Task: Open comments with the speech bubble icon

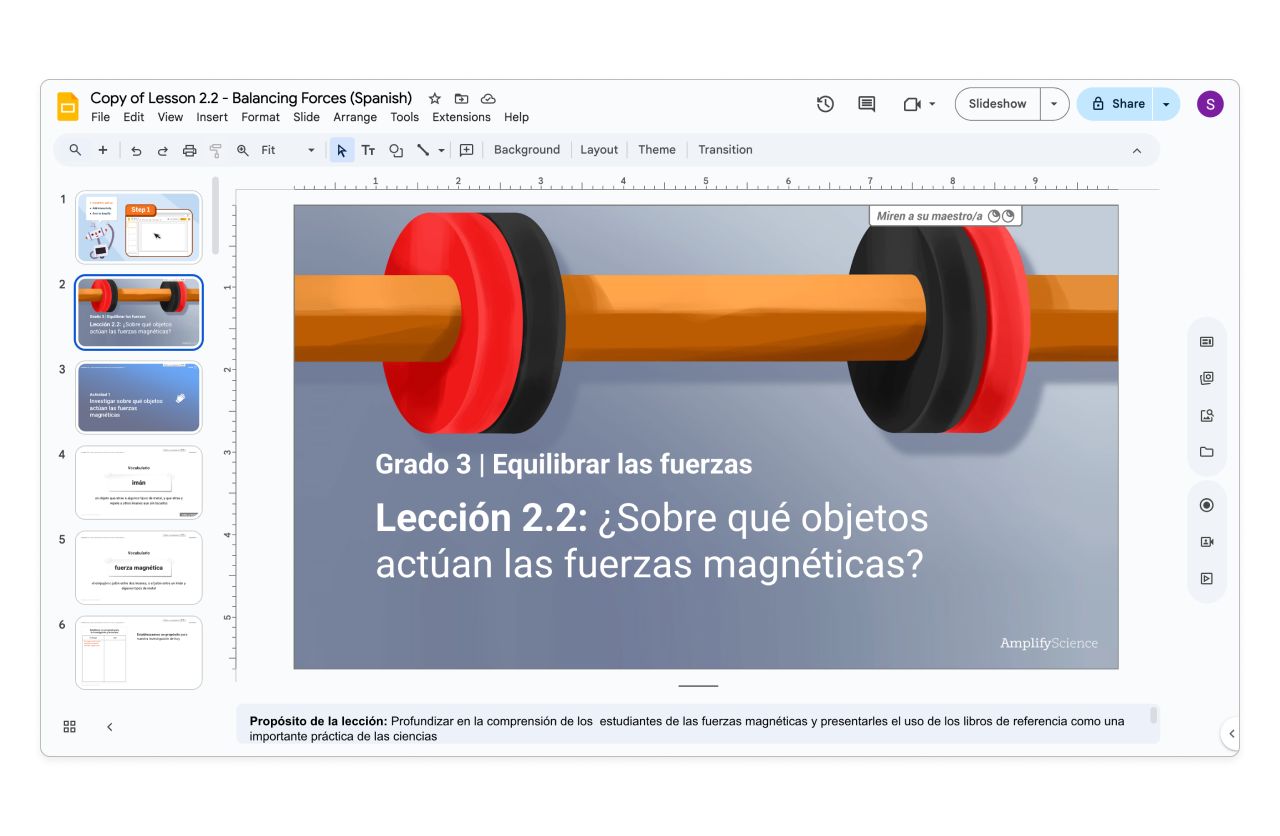Action: click(x=866, y=103)
